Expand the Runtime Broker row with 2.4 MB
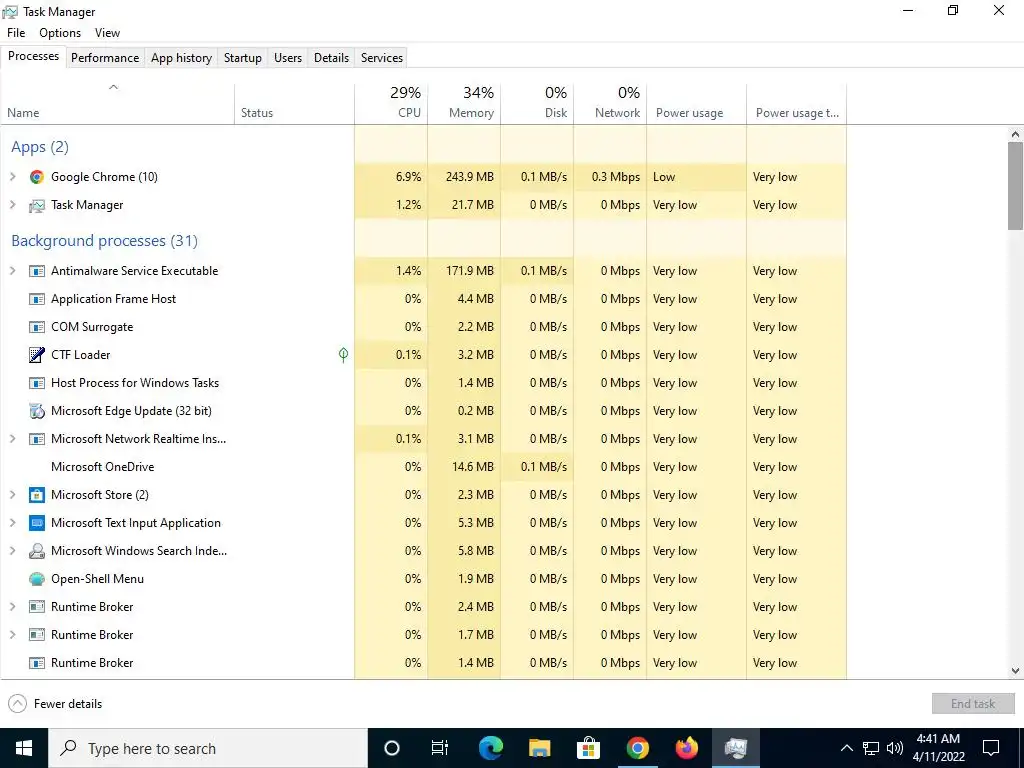The width and height of the screenshot is (1024, 768). tap(12, 607)
